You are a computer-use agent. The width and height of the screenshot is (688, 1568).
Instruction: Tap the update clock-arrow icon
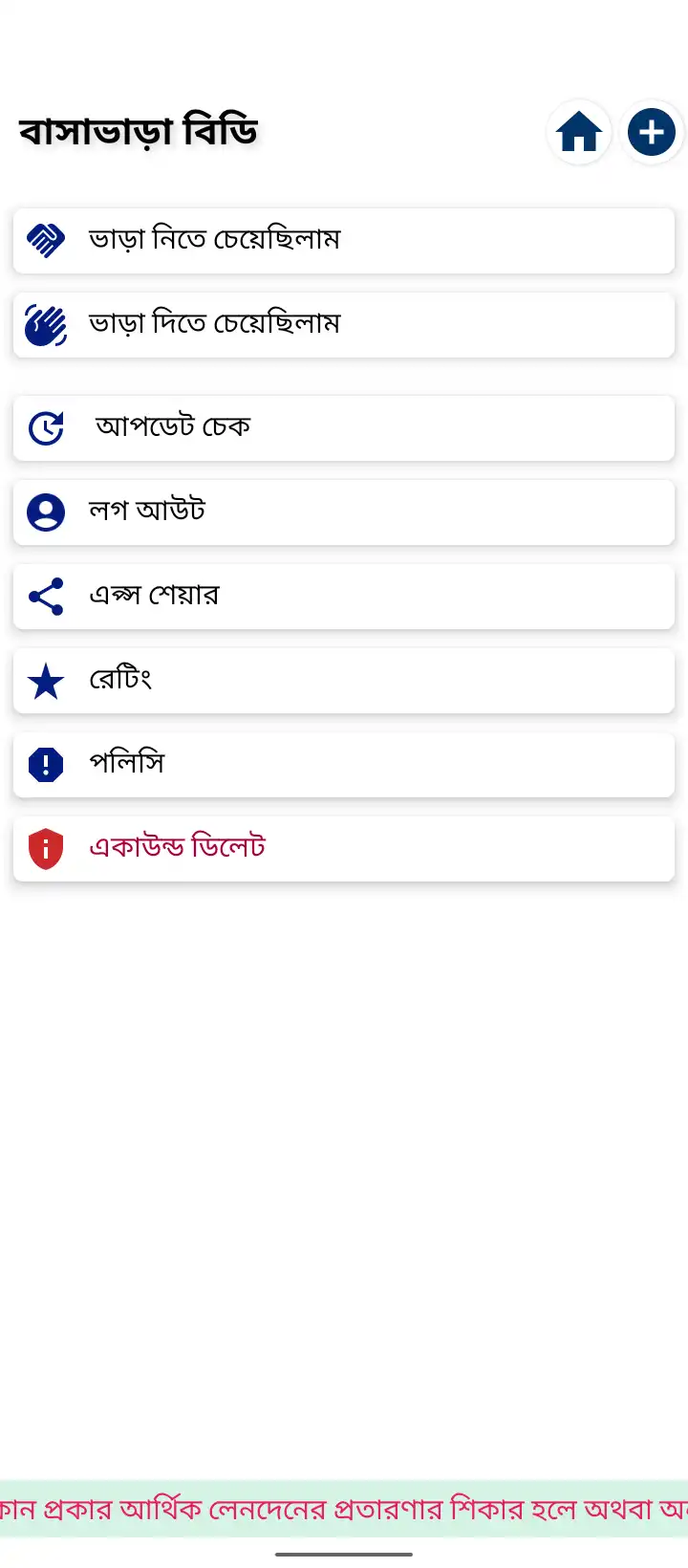coord(46,428)
